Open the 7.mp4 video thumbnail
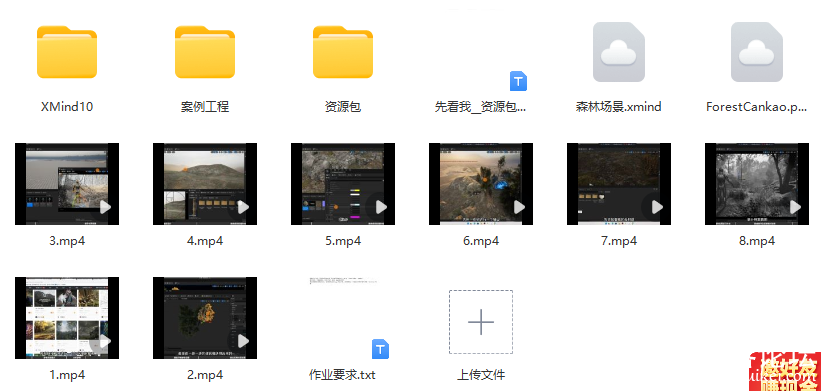Screen dimensions: 821x391 [x=619, y=184]
